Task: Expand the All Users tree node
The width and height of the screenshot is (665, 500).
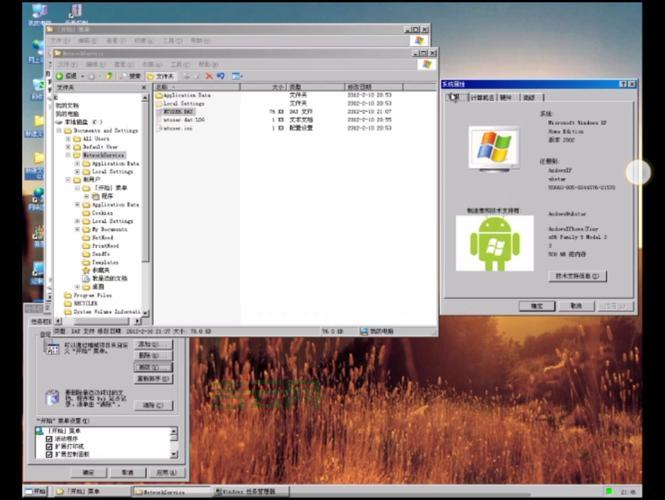Action: (68, 139)
